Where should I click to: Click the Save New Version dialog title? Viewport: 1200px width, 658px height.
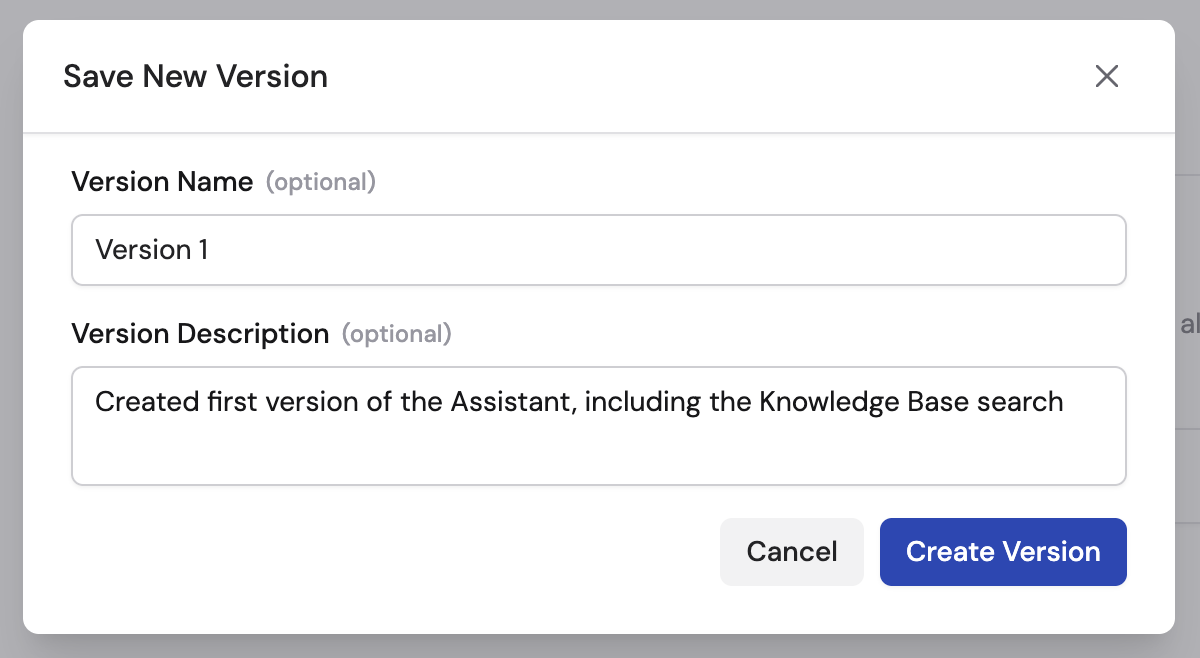[x=195, y=76]
